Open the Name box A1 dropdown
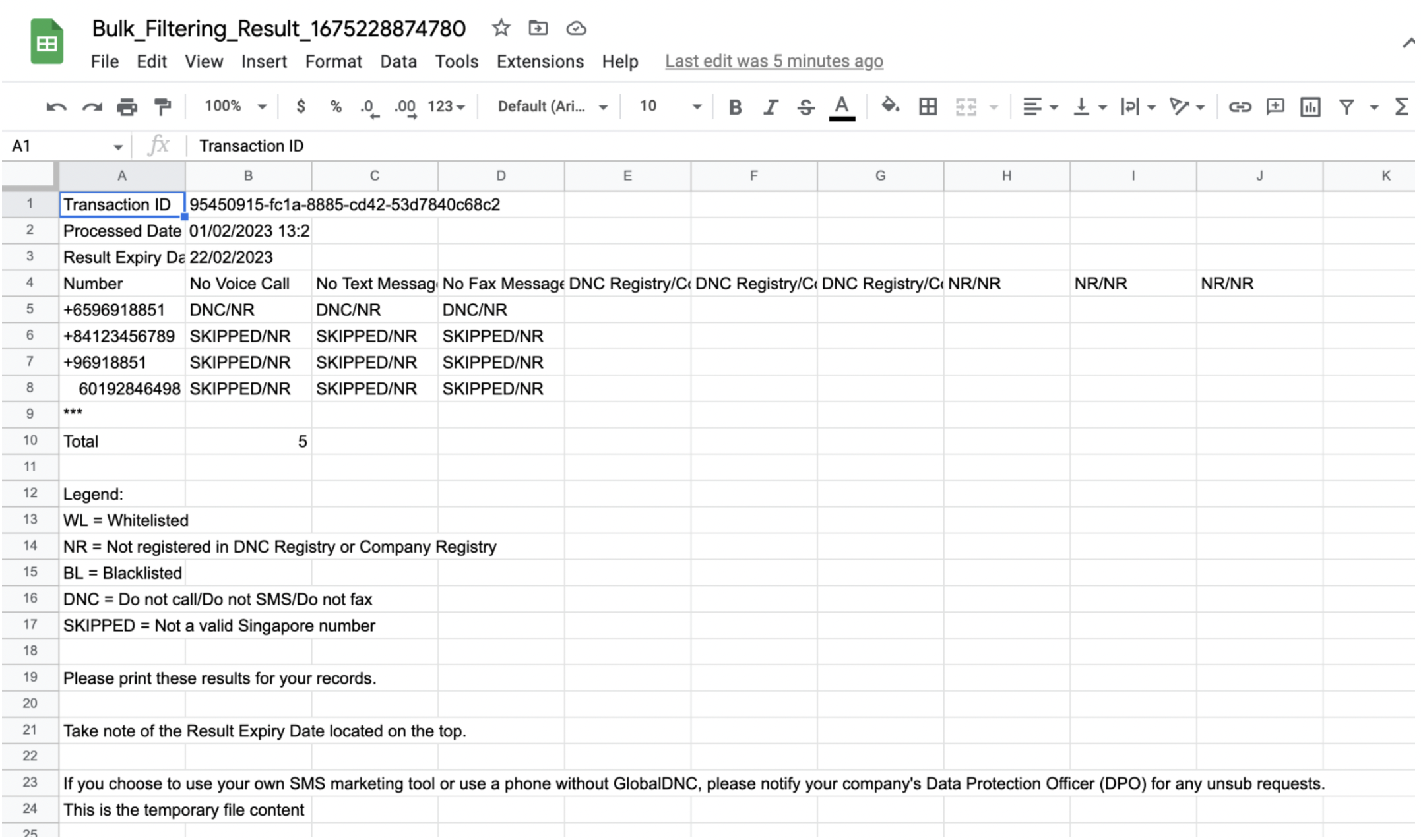 [x=117, y=146]
